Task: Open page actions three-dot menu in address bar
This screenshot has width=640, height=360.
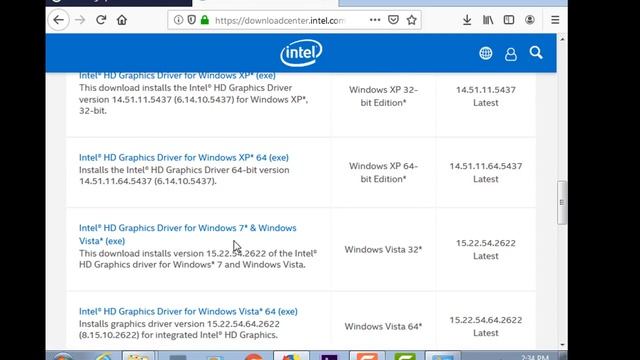Action: (375, 20)
